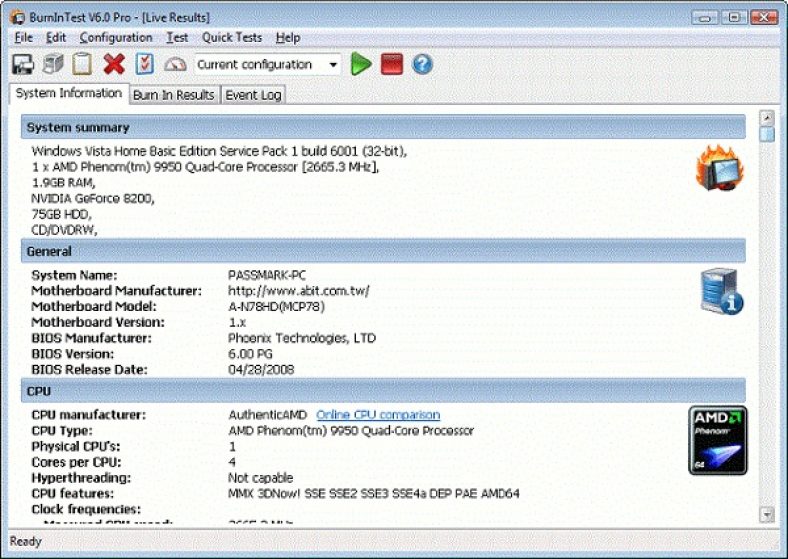Click the print results toolbar icon

52,64
